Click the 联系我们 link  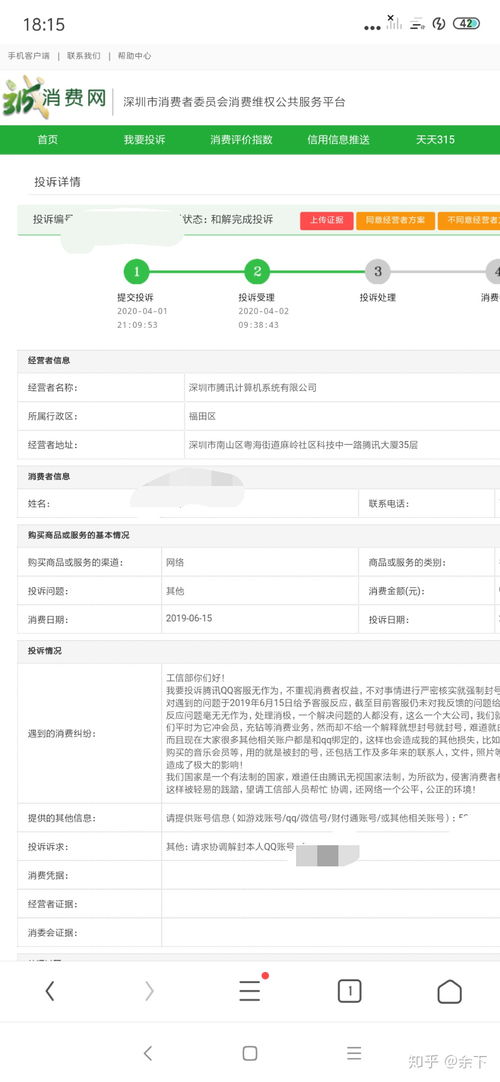(x=83, y=56)
